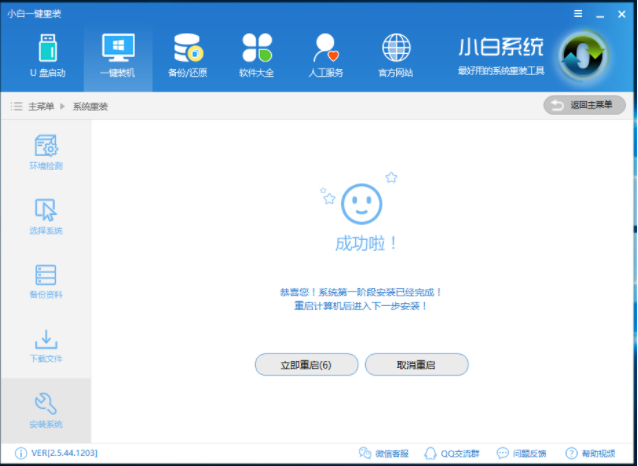Click the globe website icon
The image size is (638, 466).
coord(396,48)
